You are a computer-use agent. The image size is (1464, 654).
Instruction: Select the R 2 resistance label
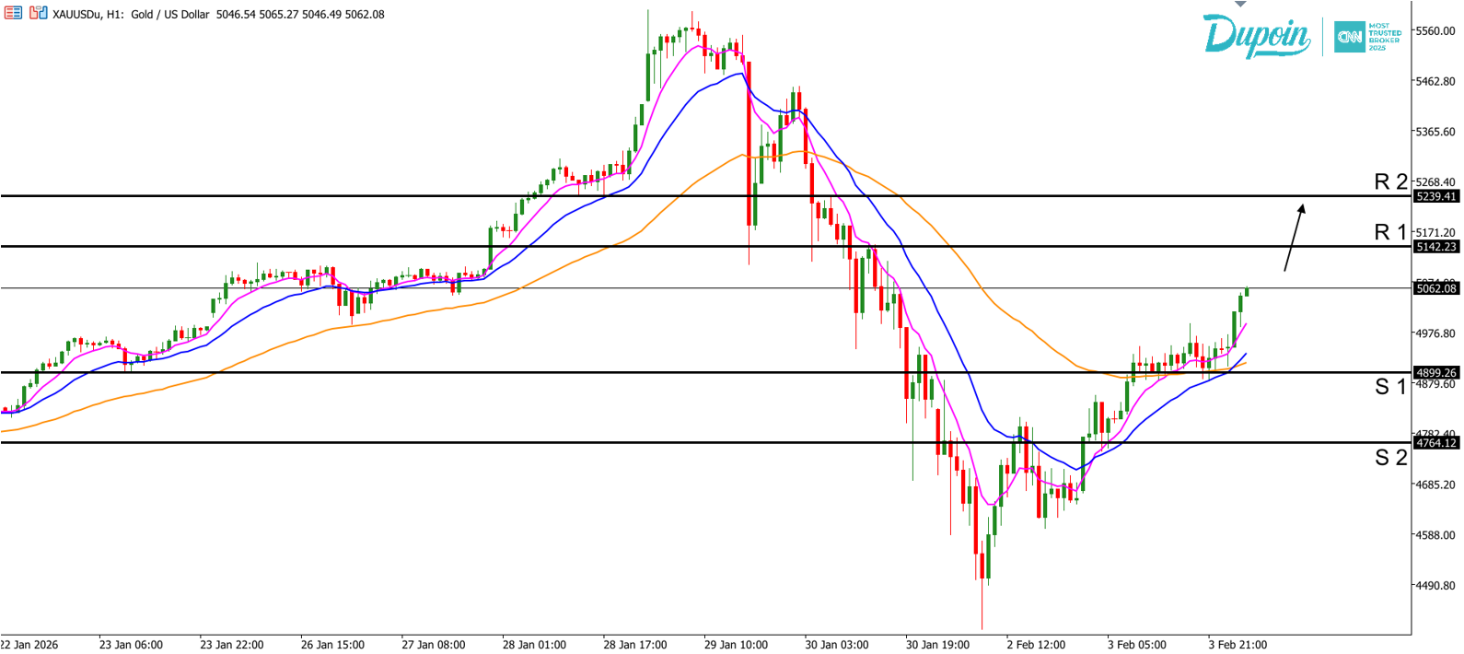pos(1390,181)
